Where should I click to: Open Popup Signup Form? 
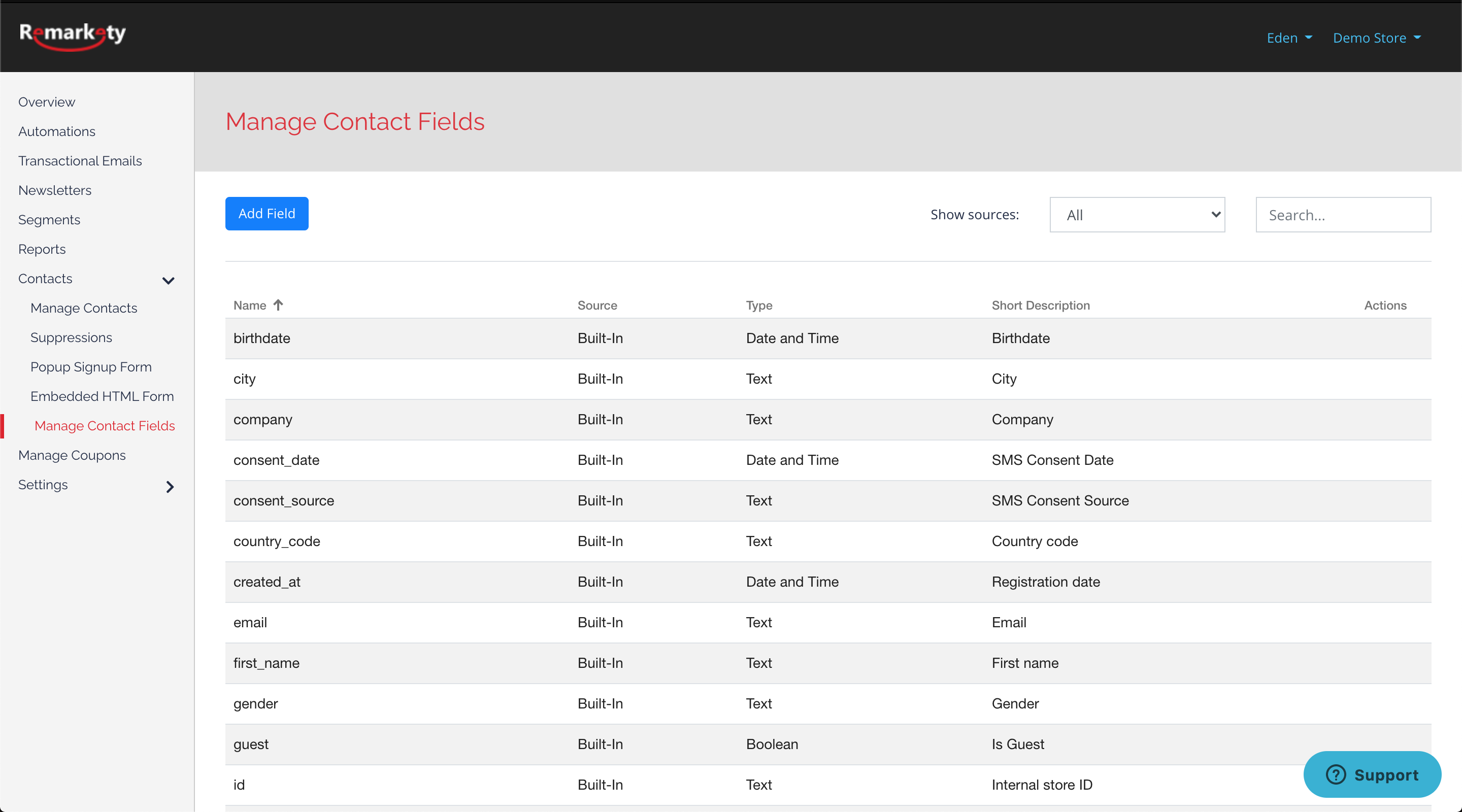91,367
